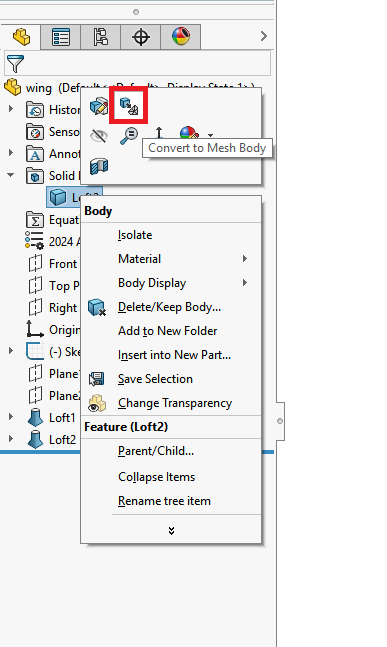Select the Loft1 feature icon
The image size is (387, 647).
point(35,418)
